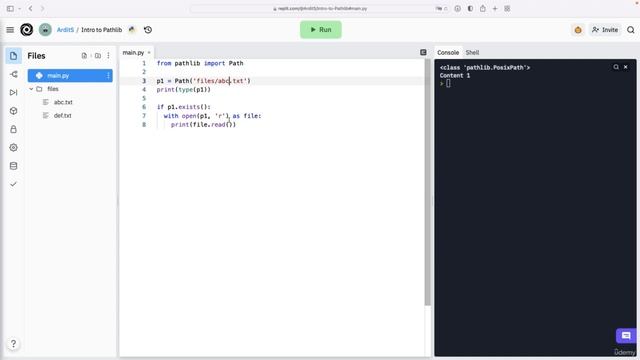Image resolution: width=640 pixels, height=360 pixels.
Task: Click the pathlib.PosixPath console output line
Action: (485, 68)
